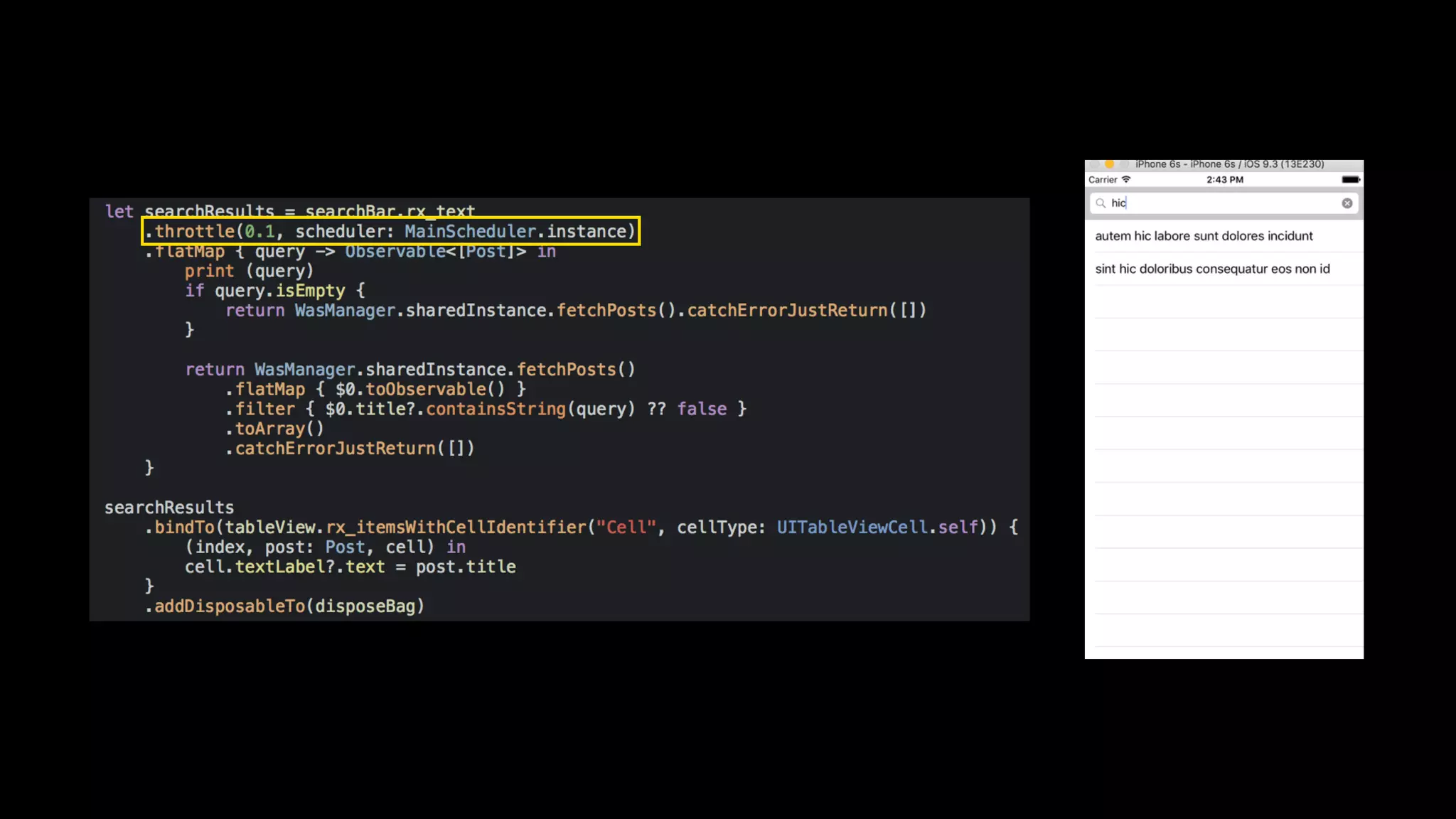Image resolution: width=1456 pixels, height=819 pixels.
Task: Click UITableViewCell.self in the bindTo line
Action: [x=877, y=528]
